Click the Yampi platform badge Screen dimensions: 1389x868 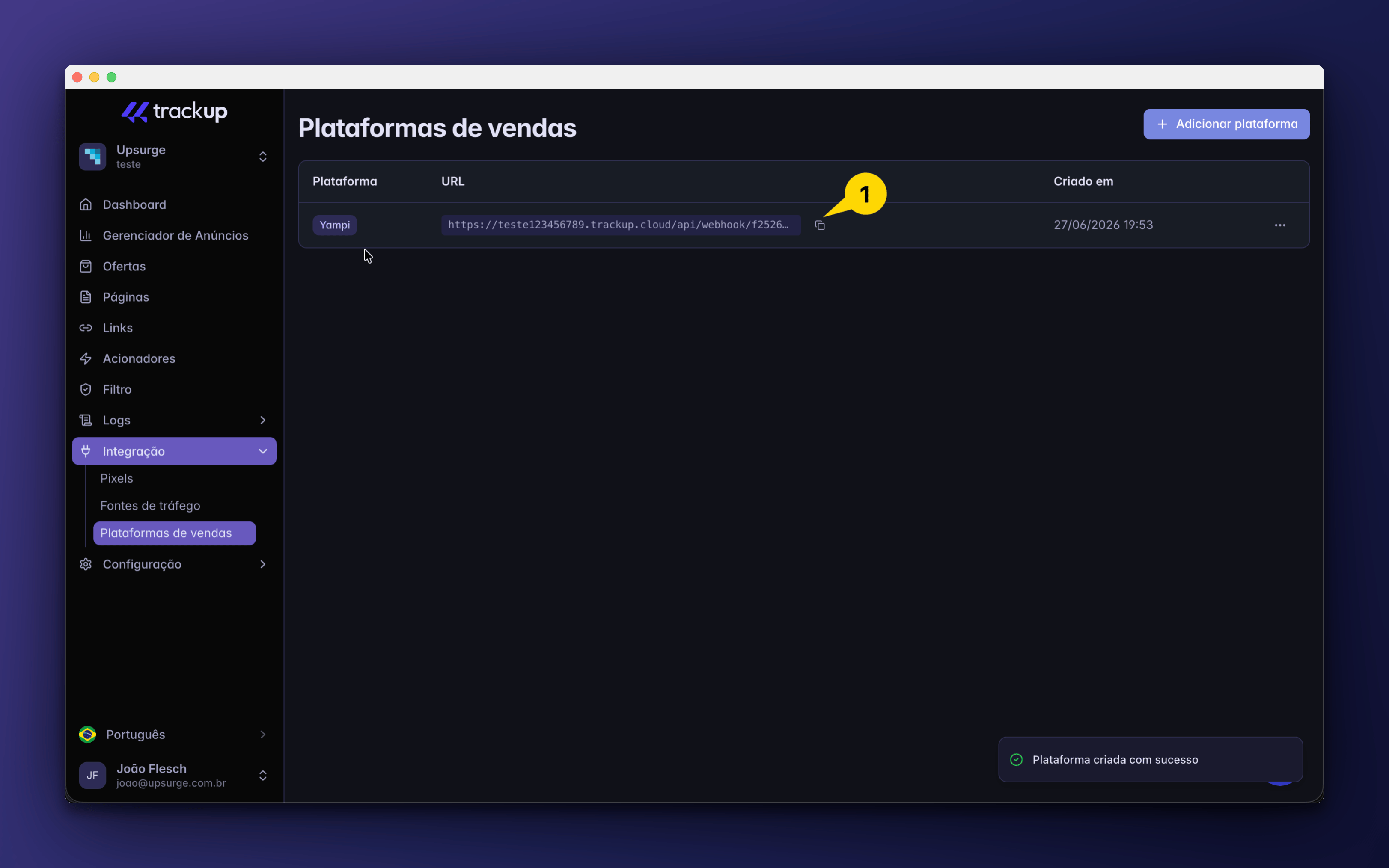coord(334,225)
